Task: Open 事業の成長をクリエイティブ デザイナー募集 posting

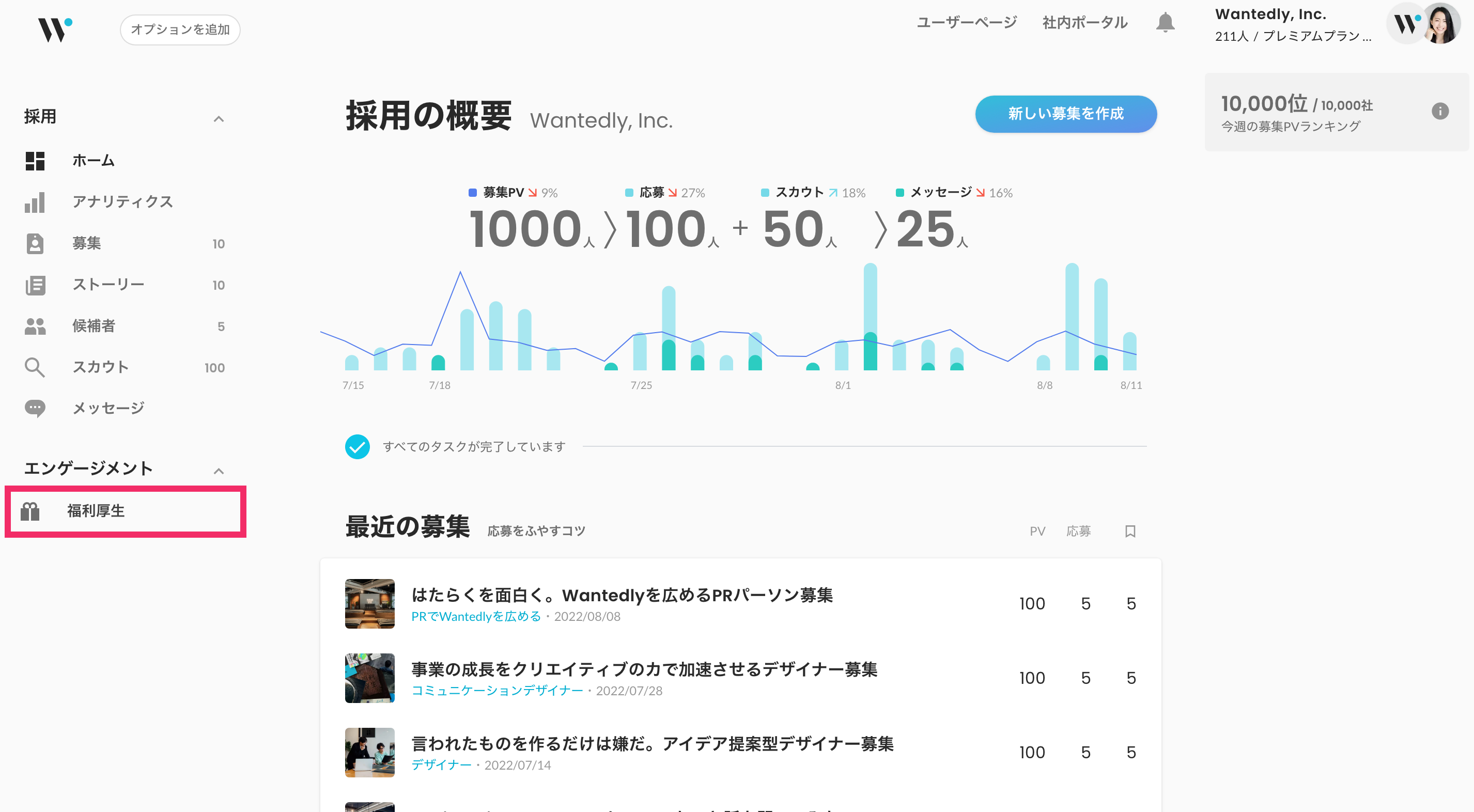Action: [644, 669]
